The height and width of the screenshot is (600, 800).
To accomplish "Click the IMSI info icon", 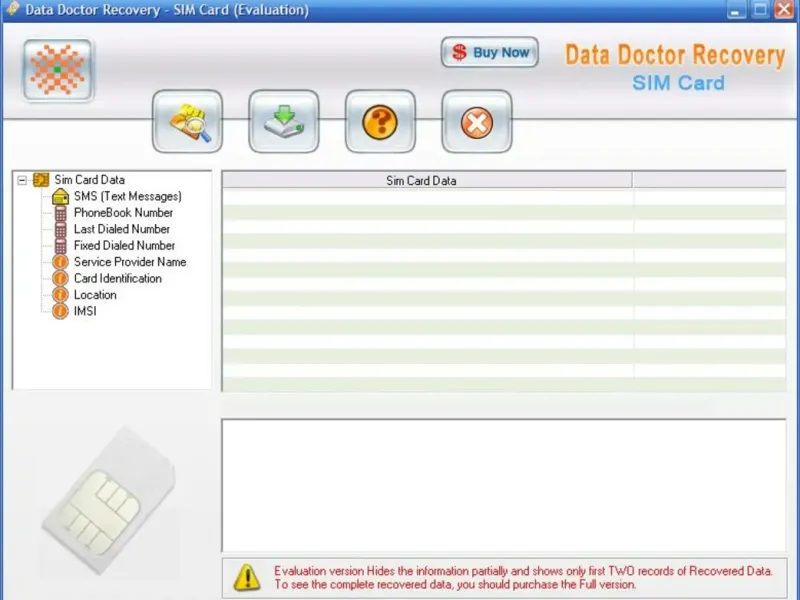I will (x=60, y=311).
